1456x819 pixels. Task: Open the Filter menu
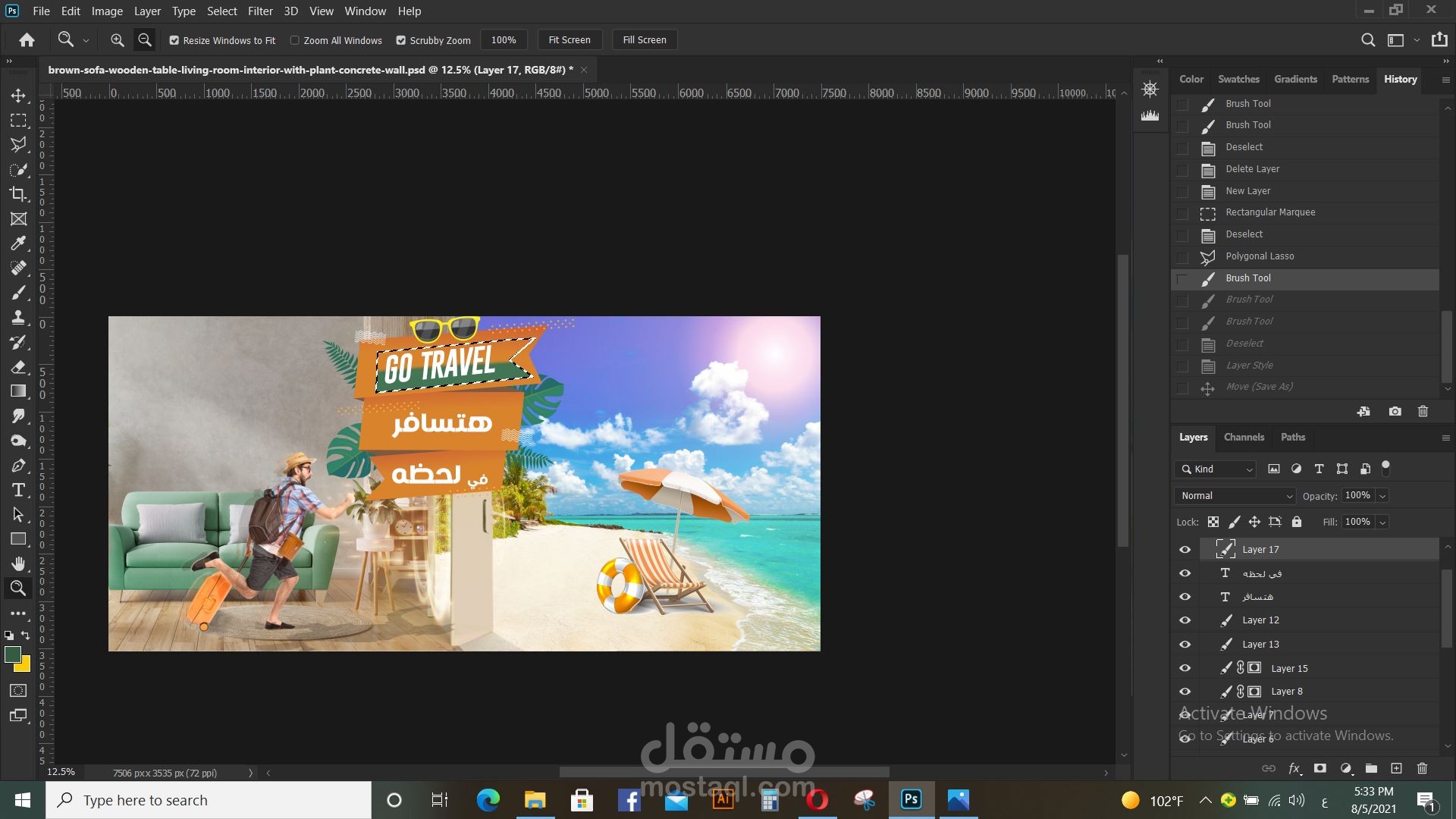259,11
